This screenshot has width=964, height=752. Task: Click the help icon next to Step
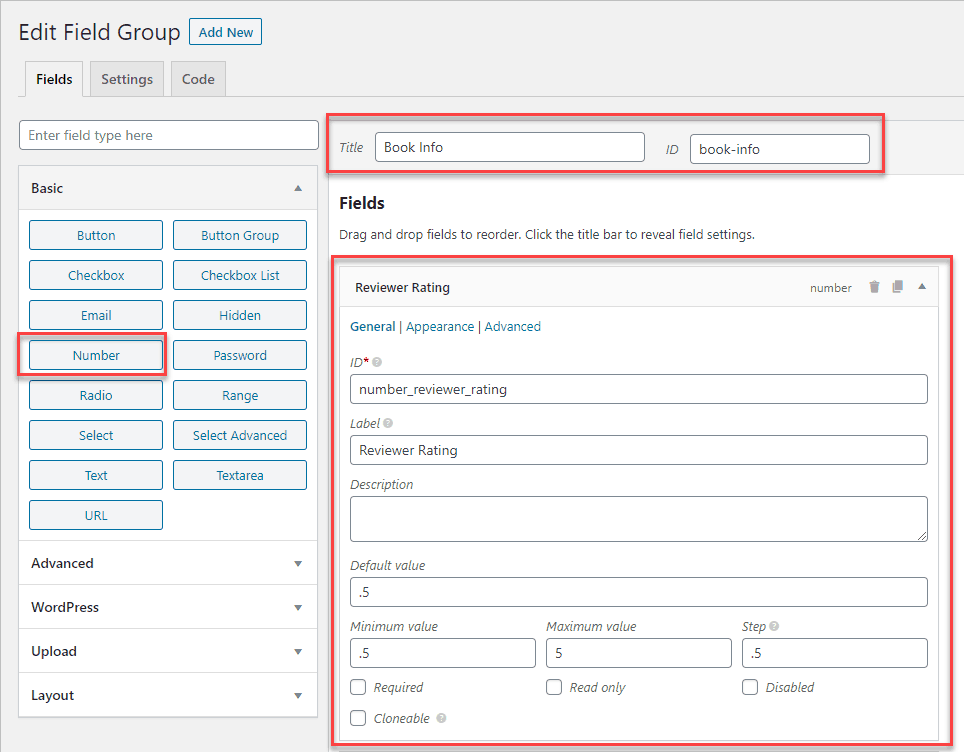tap(775, 627)
